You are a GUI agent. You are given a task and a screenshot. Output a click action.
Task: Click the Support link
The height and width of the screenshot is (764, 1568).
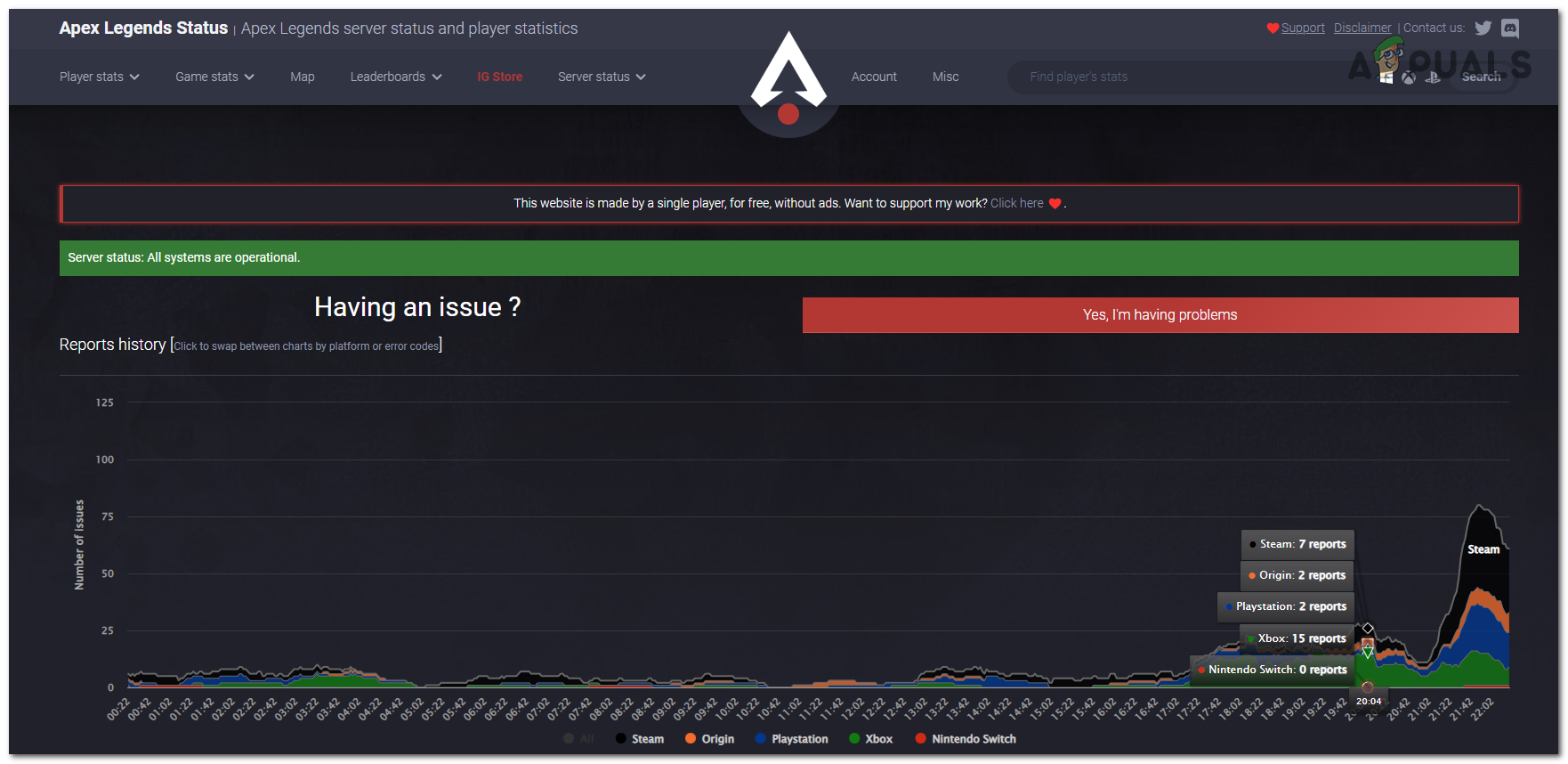(1303, 28)
